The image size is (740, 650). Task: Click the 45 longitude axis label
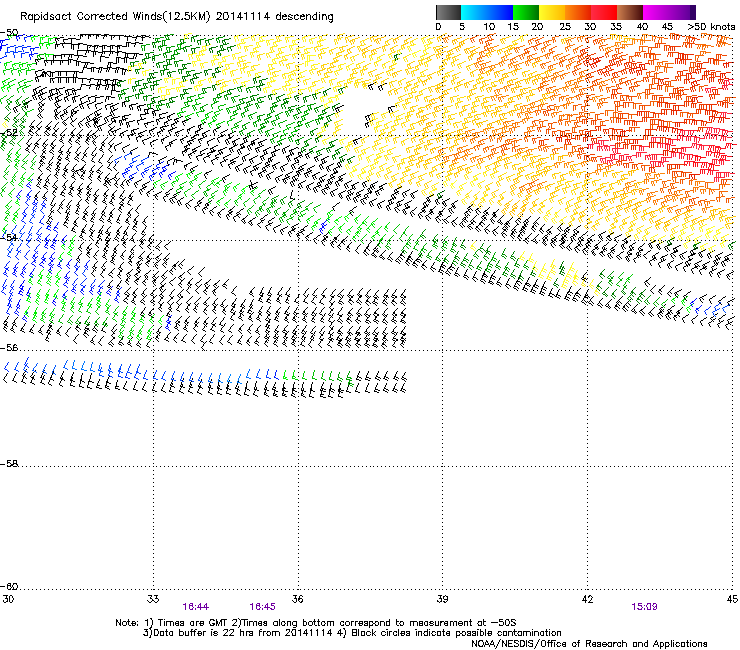click(x=732, y=599)
